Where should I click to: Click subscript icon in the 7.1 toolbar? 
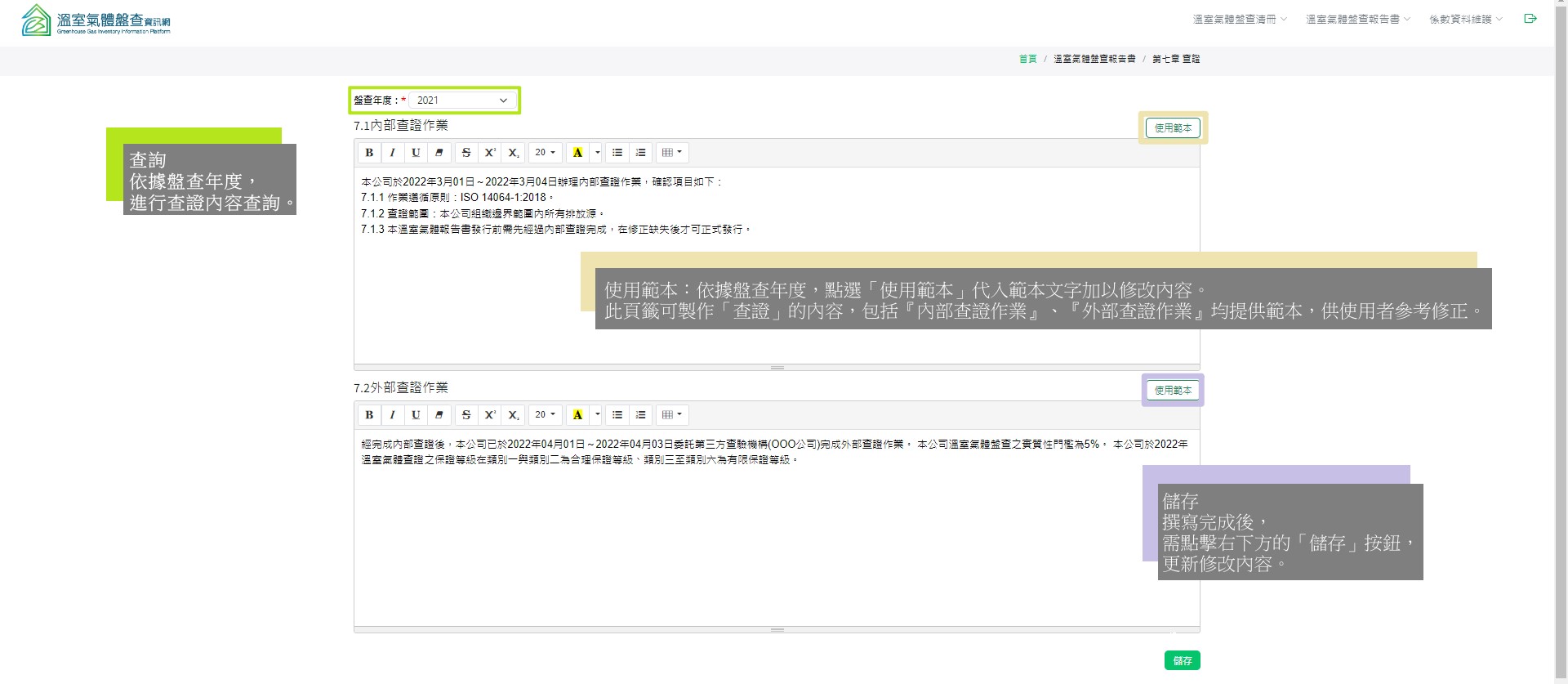coord(513,153)
